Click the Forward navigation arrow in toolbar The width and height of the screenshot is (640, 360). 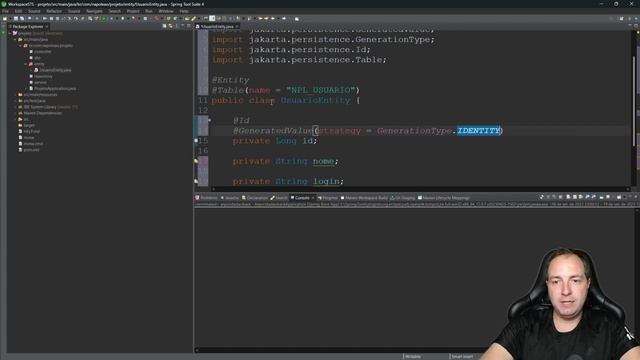[284, 18]
